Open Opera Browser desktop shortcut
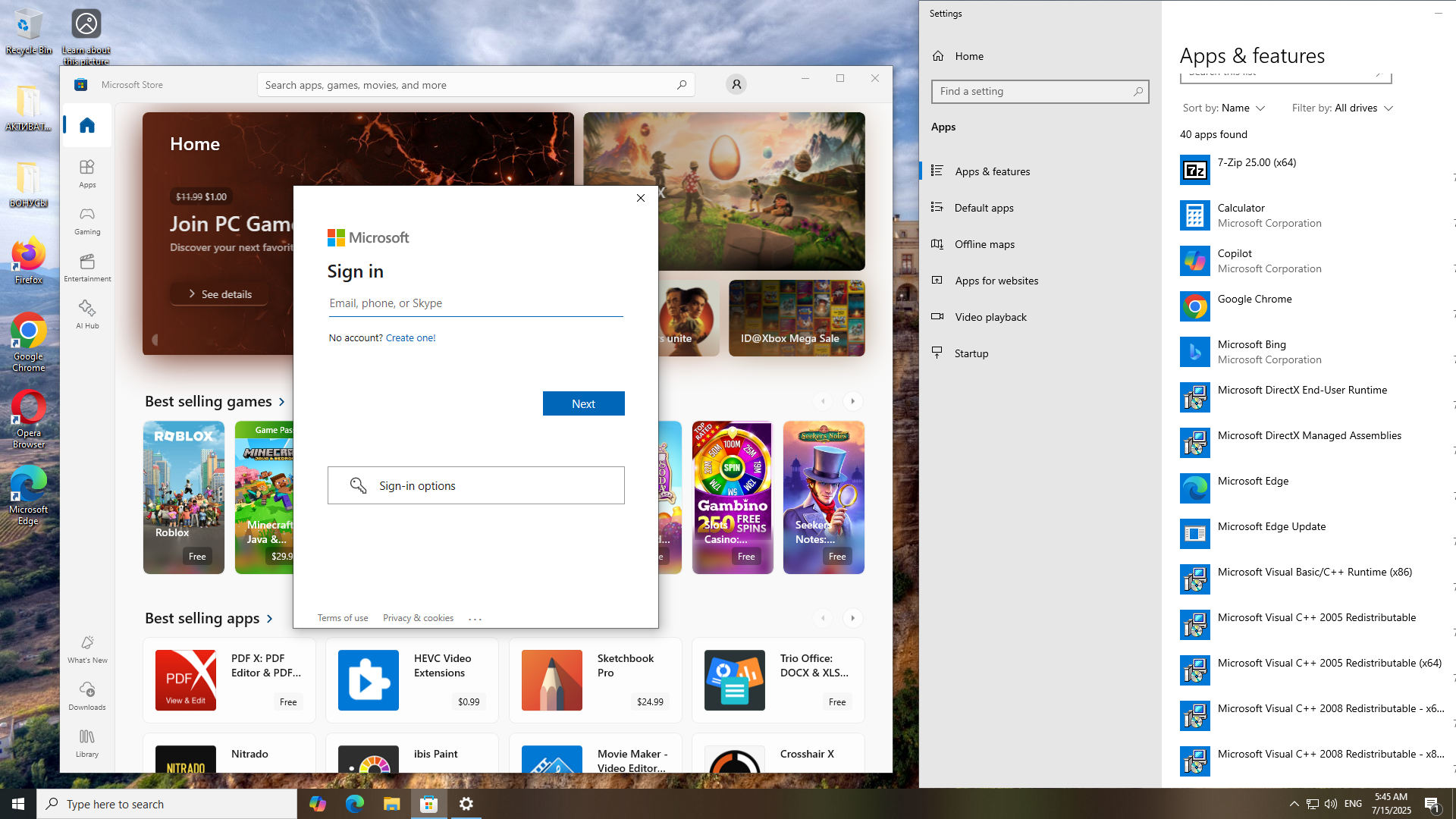Image resolution: width=1456 pixels, height=819 pixels. coord(29,419)
